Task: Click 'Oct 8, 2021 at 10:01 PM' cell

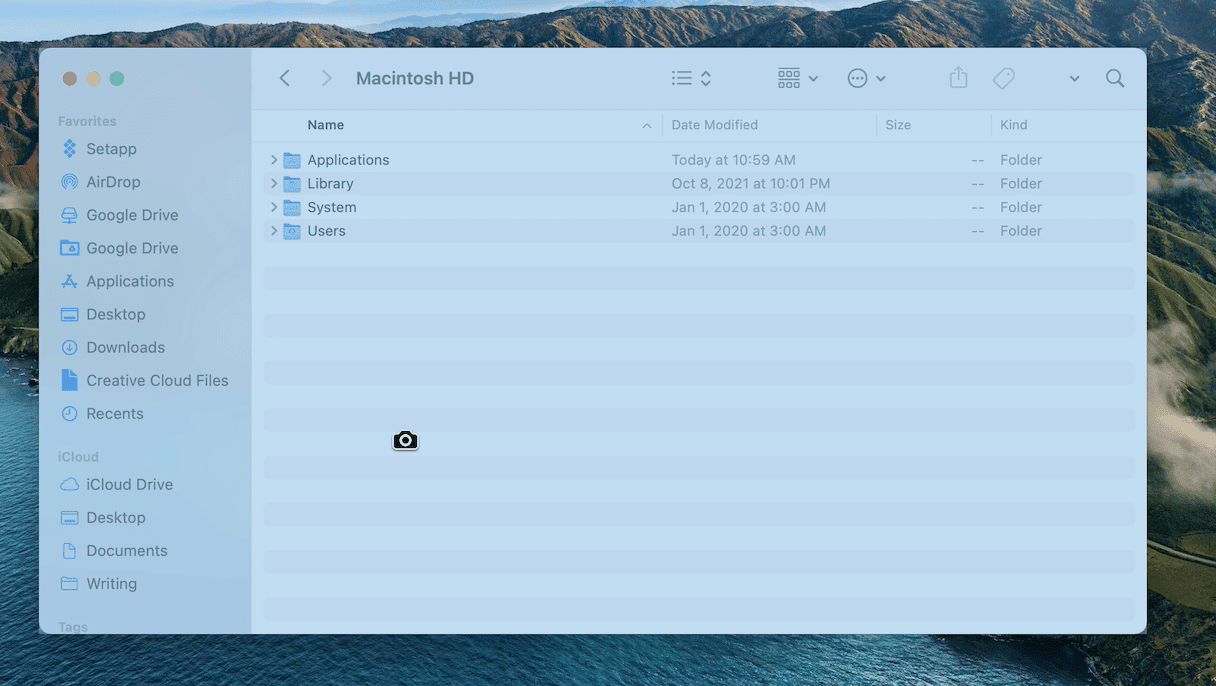Action: coord(751,184)
